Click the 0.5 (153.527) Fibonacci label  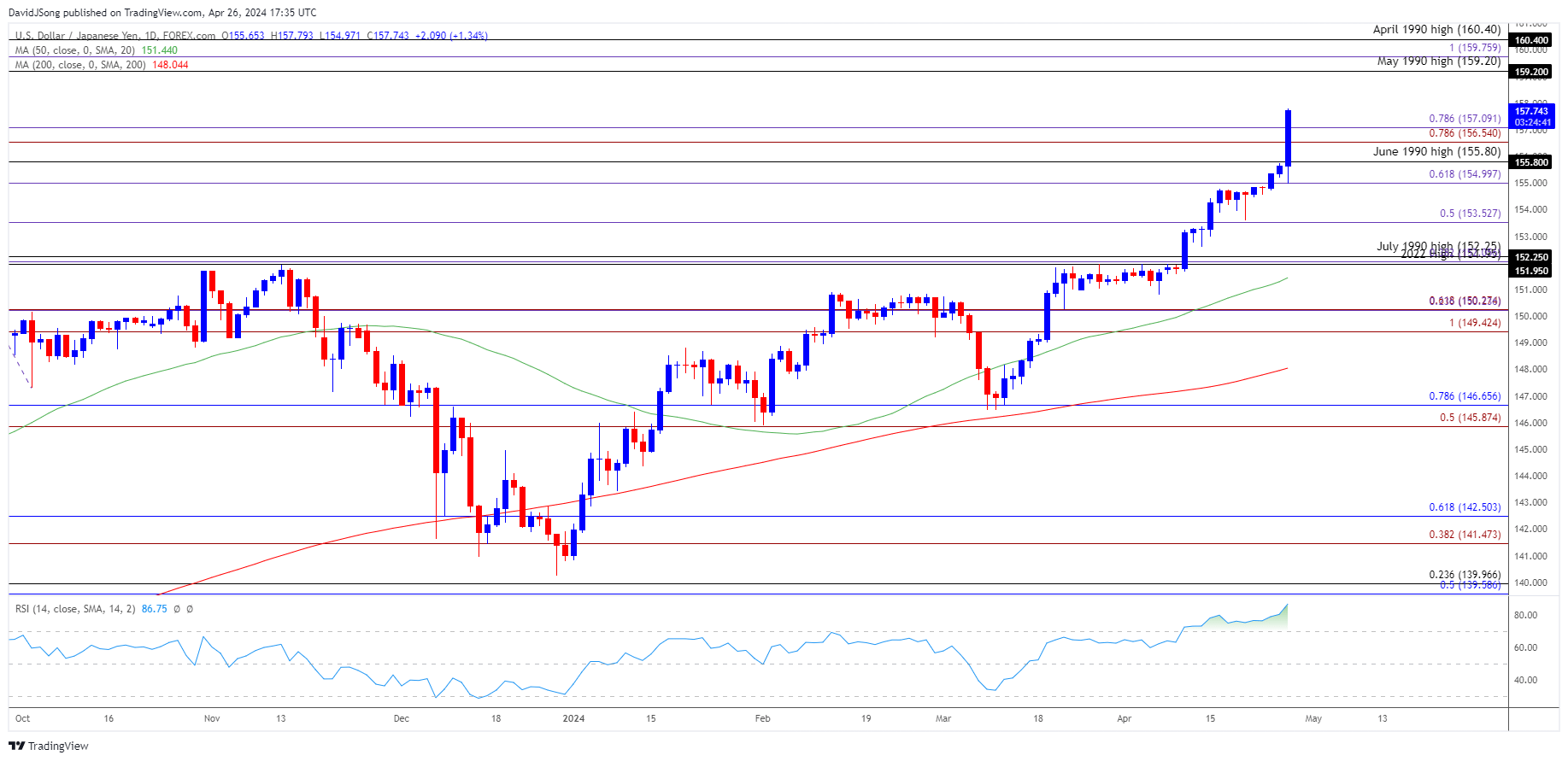click(x=1470, y=214)
